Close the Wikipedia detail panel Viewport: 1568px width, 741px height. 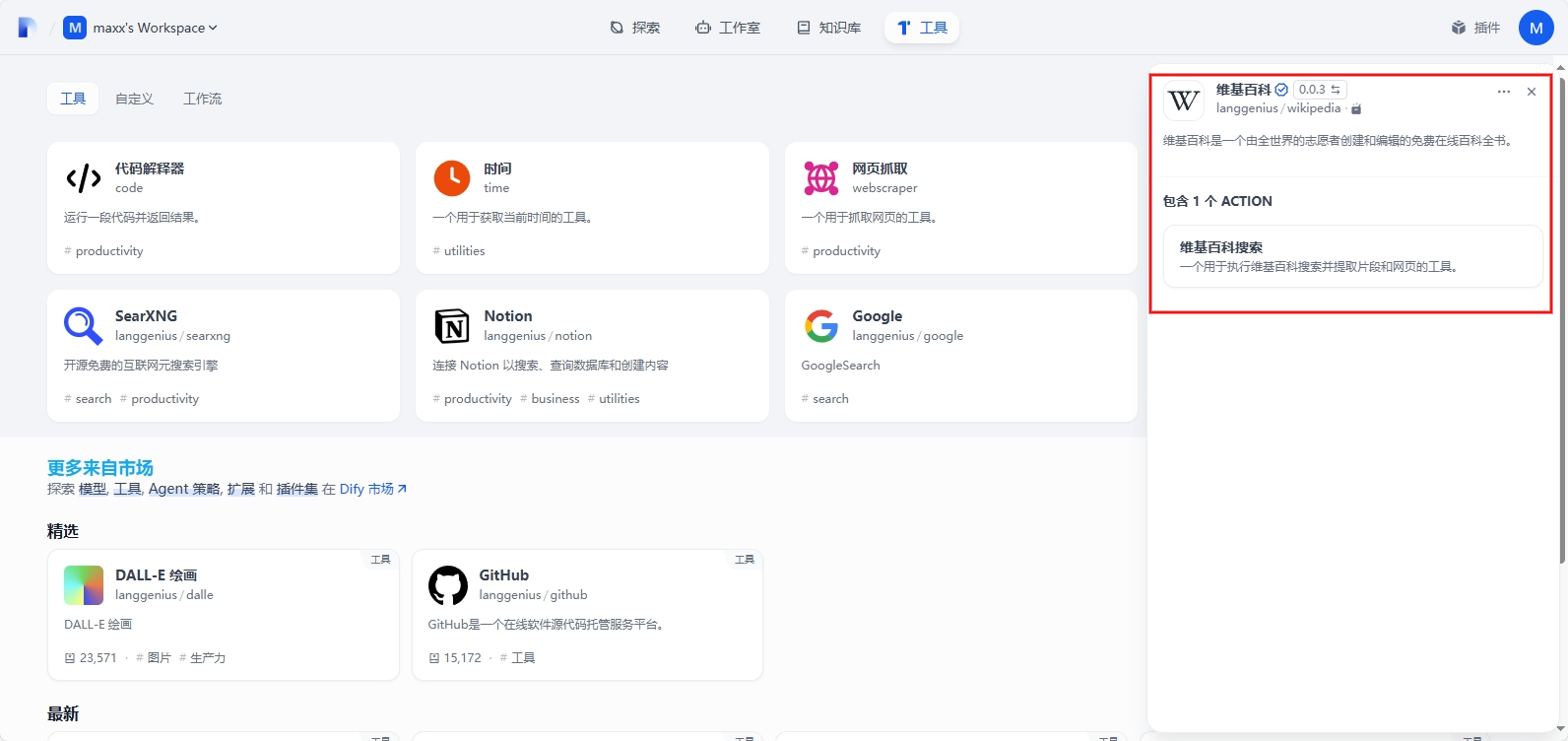coord(1532,92)
